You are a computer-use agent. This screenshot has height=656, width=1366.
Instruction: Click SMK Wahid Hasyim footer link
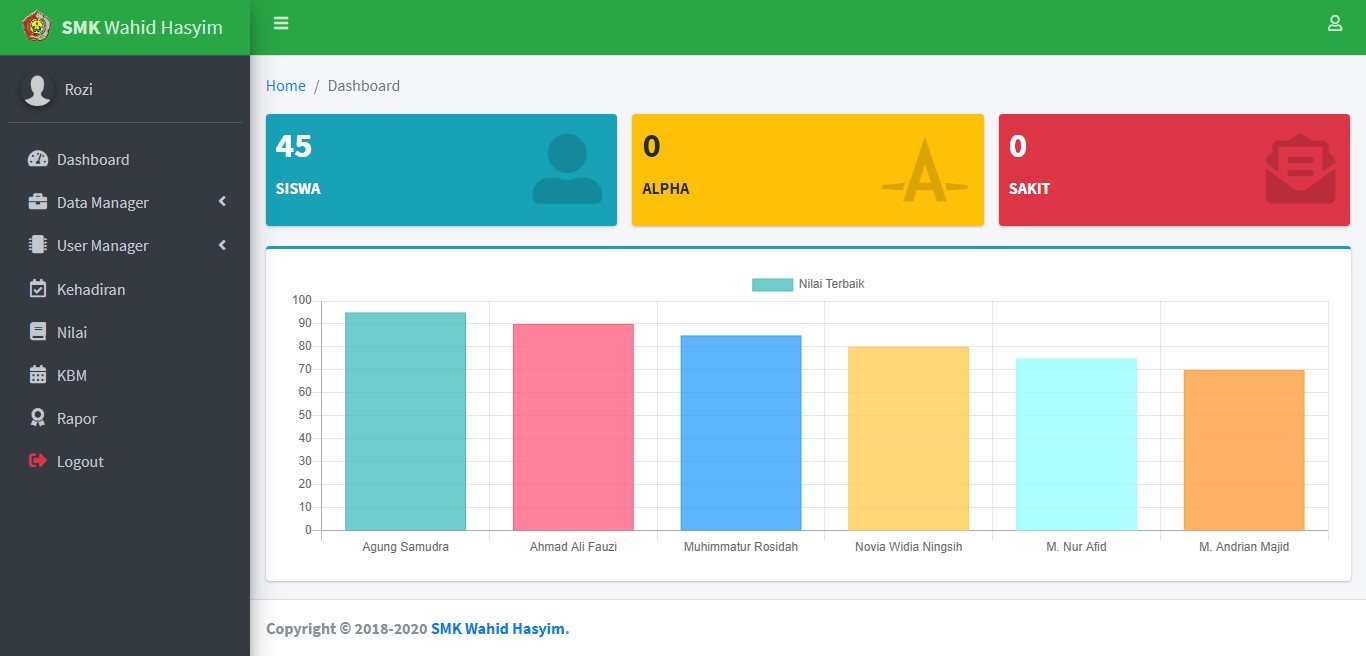[500, 629]
